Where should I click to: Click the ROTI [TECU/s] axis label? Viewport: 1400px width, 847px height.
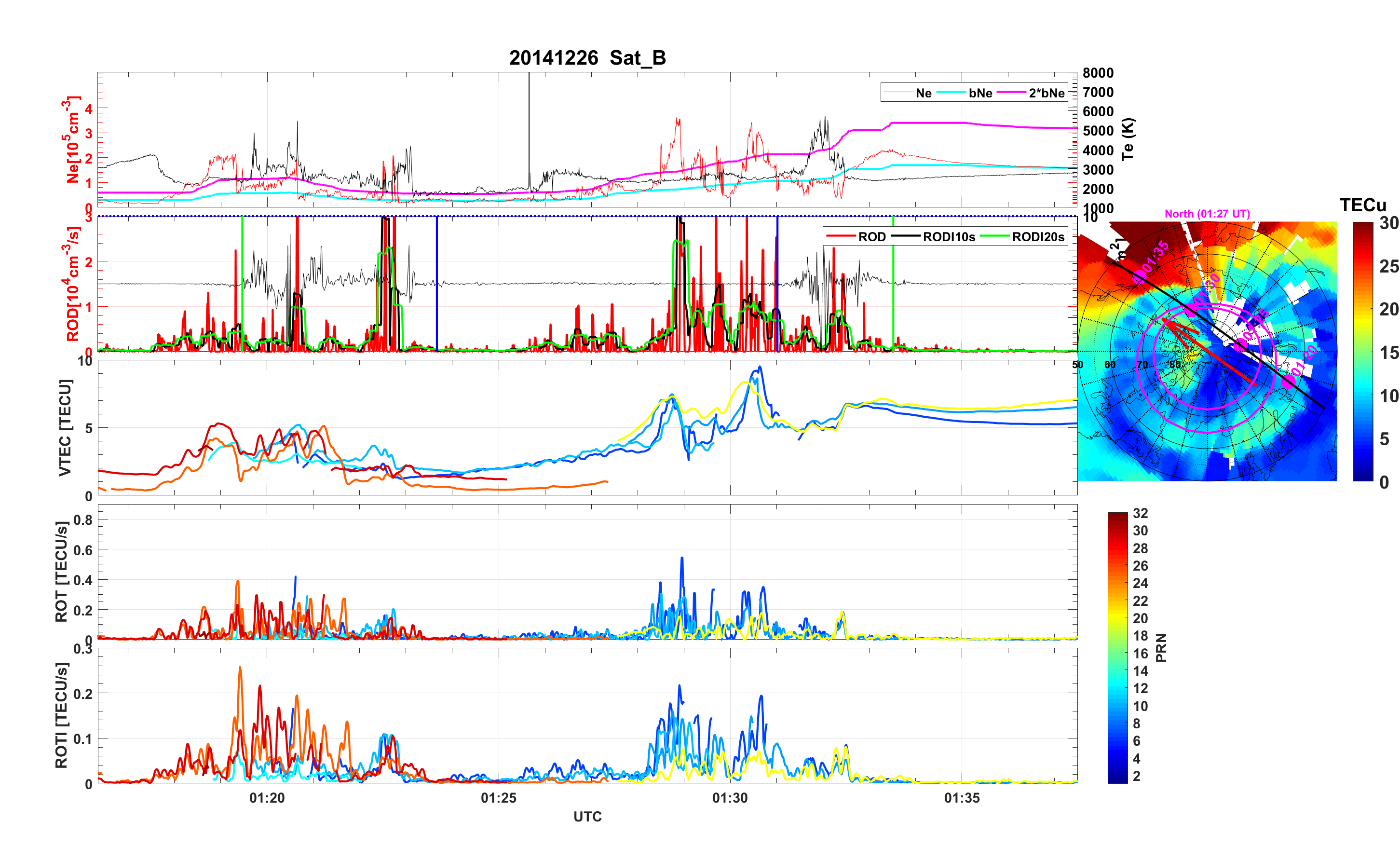coord(61,715)
